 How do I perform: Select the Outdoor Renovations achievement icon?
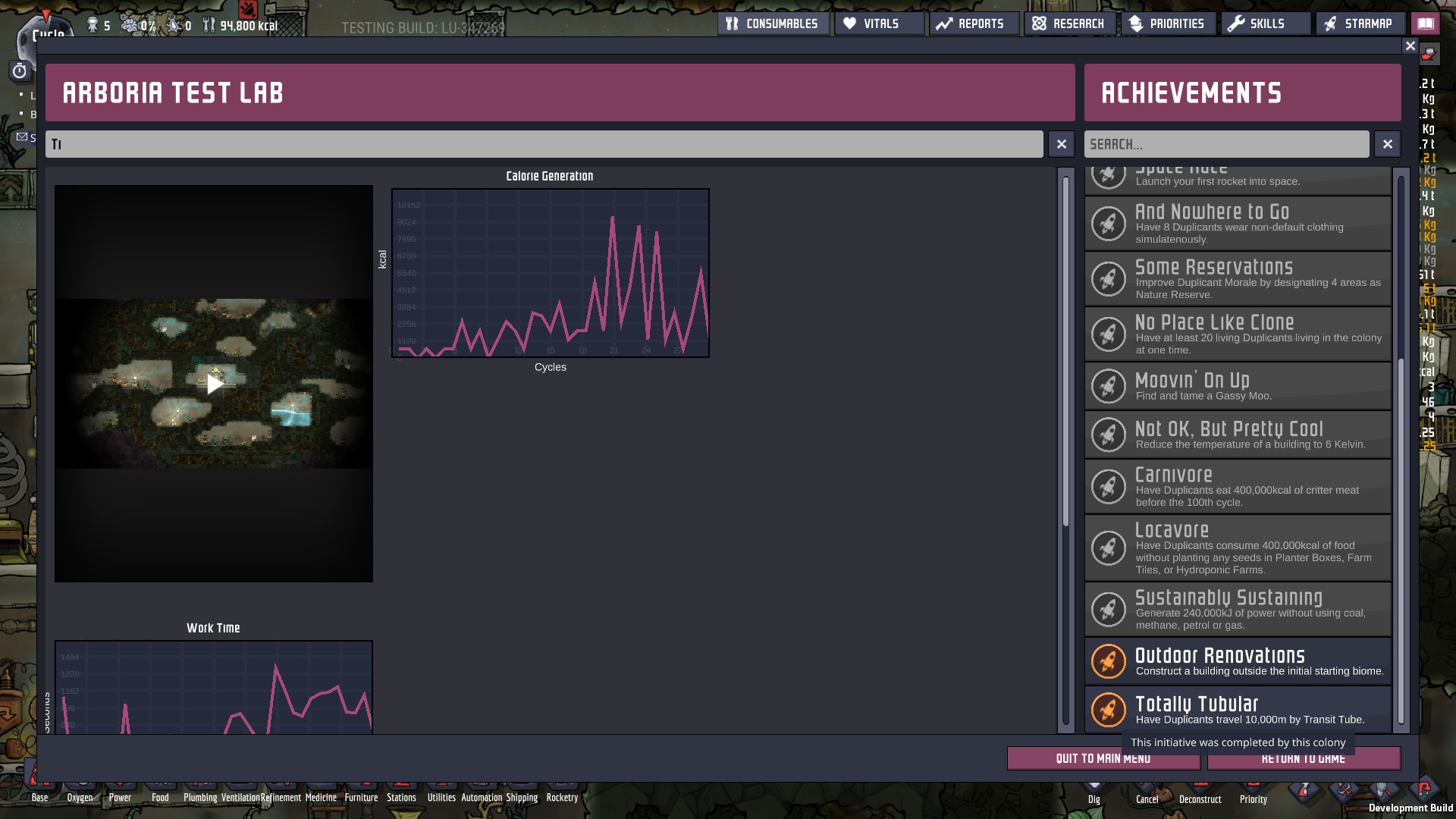[x=1108, y=661]
